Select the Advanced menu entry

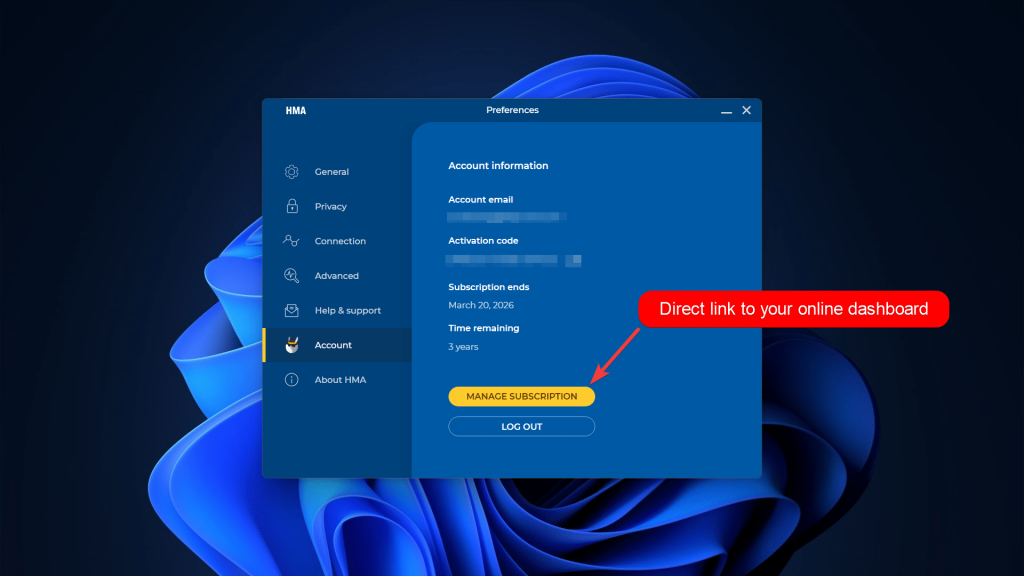(x=337, y=276)
